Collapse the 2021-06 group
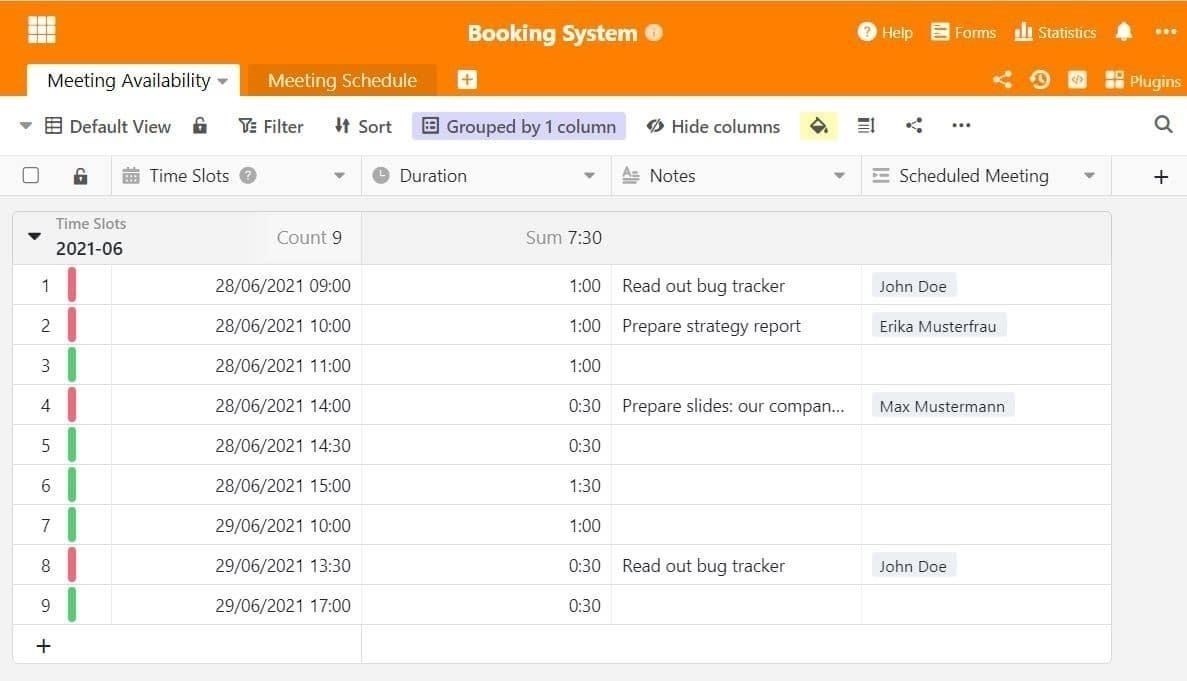The height and width of the screenshot is (681, 1187). coord(34,236)
